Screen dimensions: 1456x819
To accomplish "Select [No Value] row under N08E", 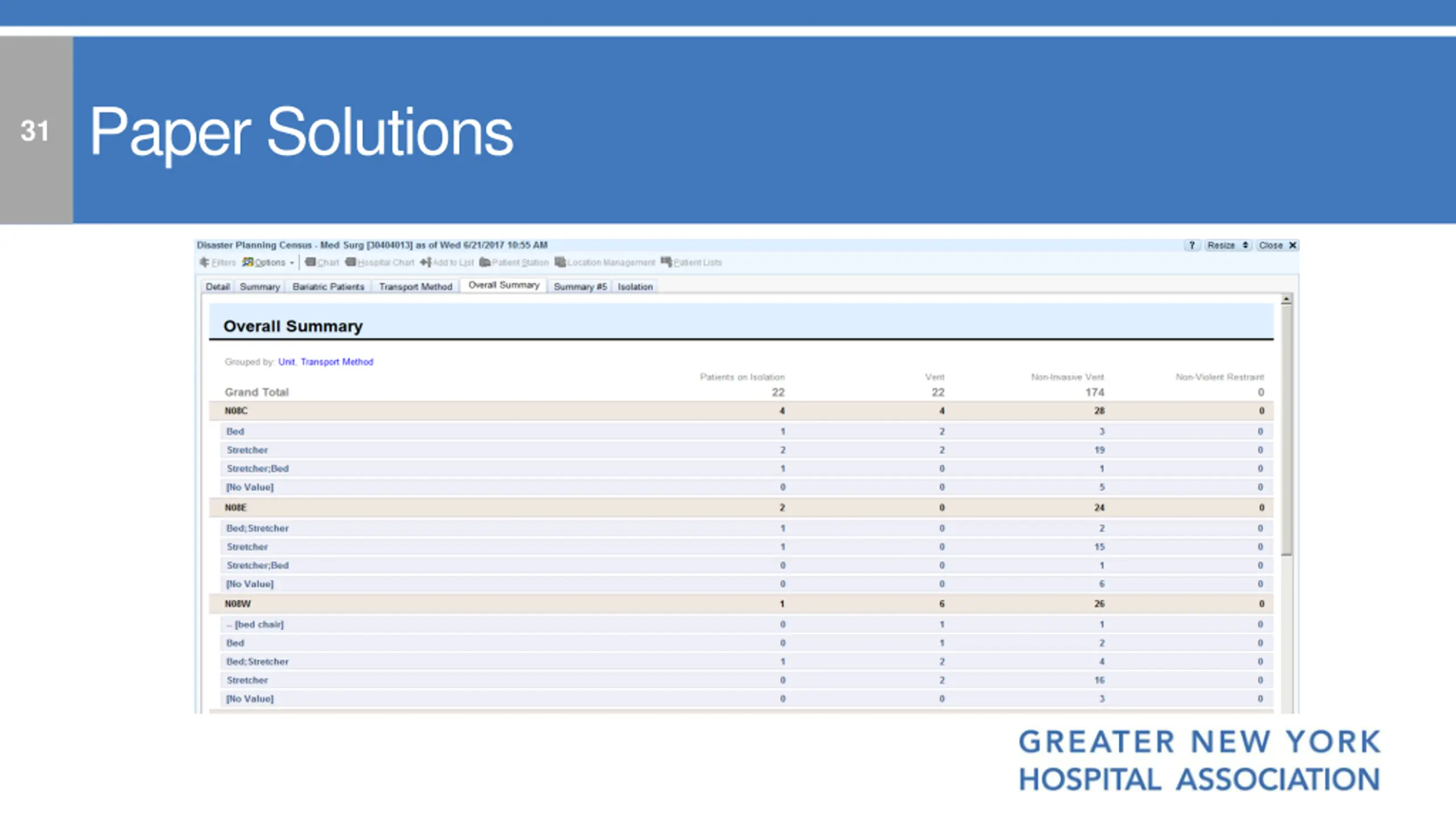I will [747, 584].
